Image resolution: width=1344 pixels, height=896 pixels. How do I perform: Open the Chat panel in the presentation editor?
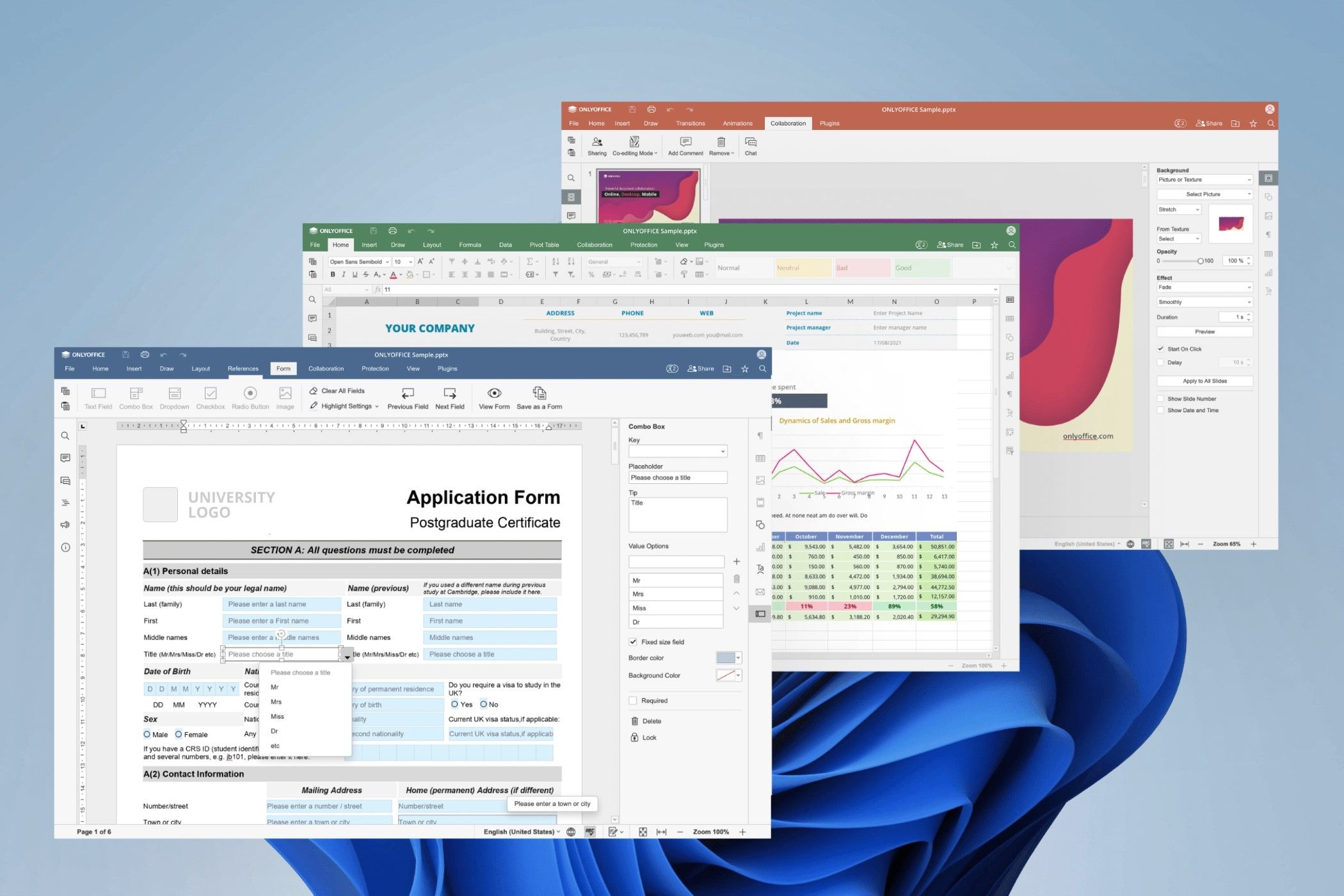751,146
